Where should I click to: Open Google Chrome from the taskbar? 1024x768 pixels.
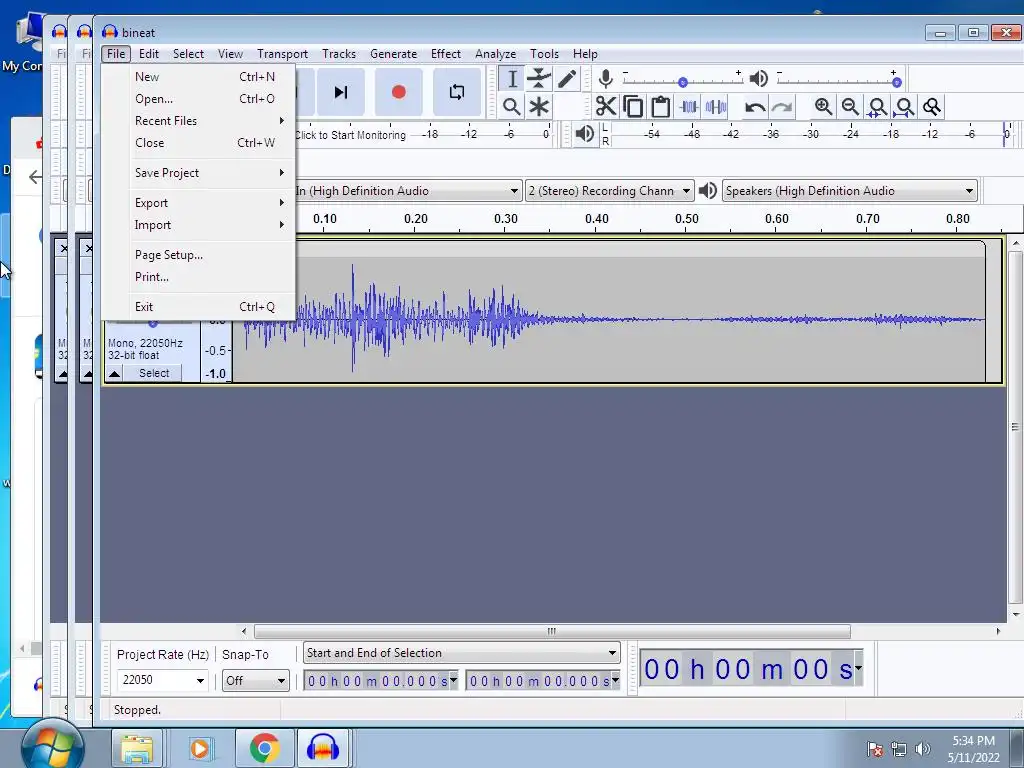click(x=264, y=748)
